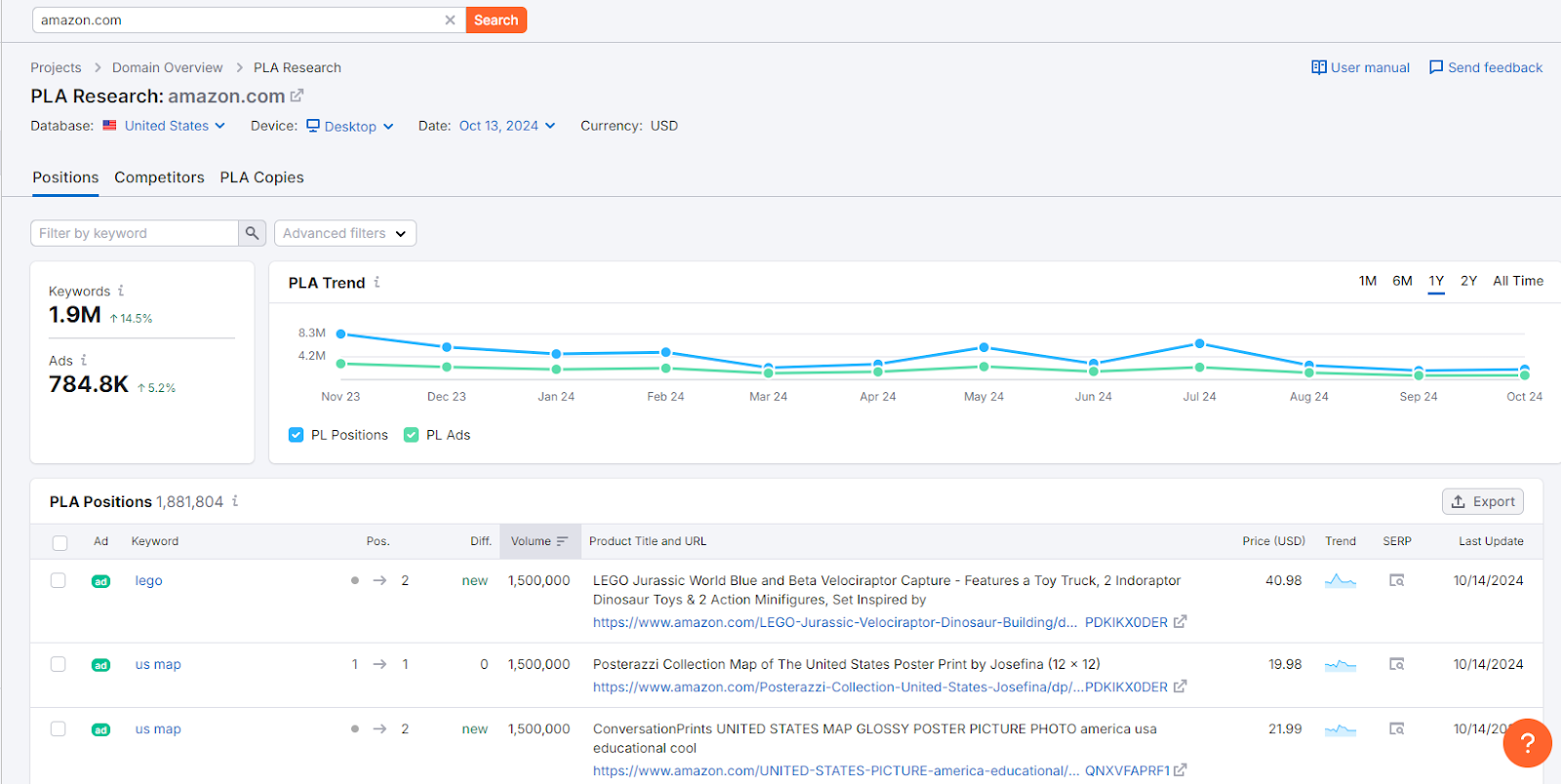Sort by Pos. column header

point(378,541)
